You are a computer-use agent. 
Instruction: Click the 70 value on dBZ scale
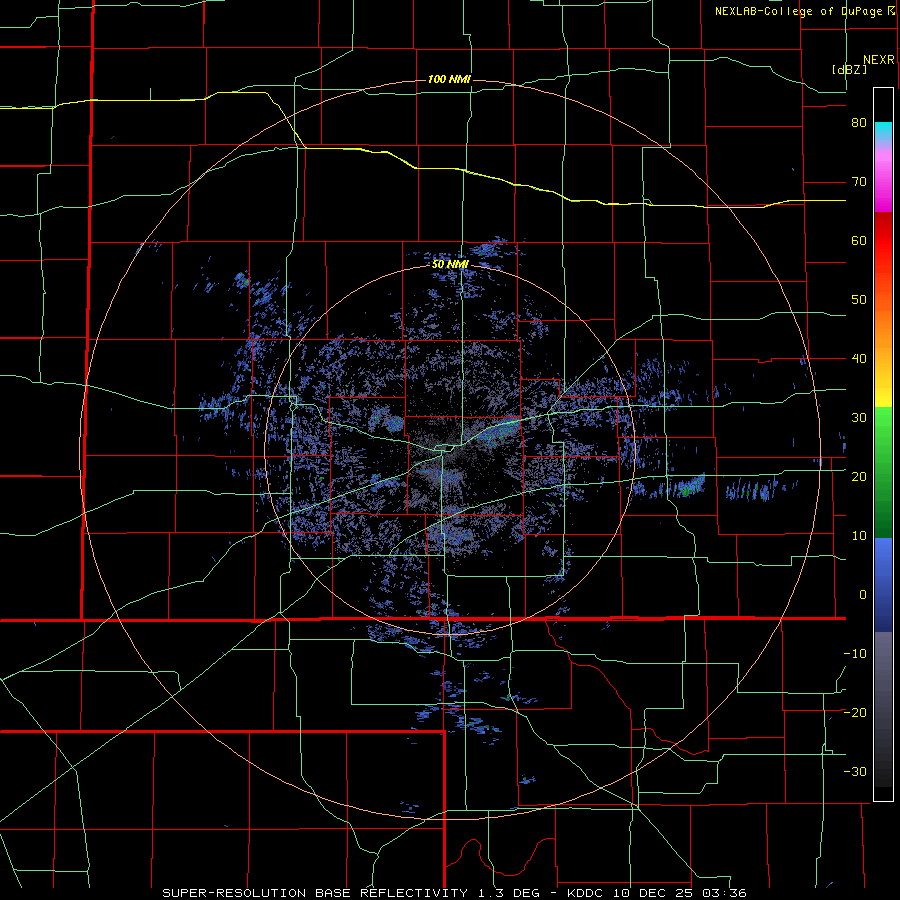coord(859,182)
